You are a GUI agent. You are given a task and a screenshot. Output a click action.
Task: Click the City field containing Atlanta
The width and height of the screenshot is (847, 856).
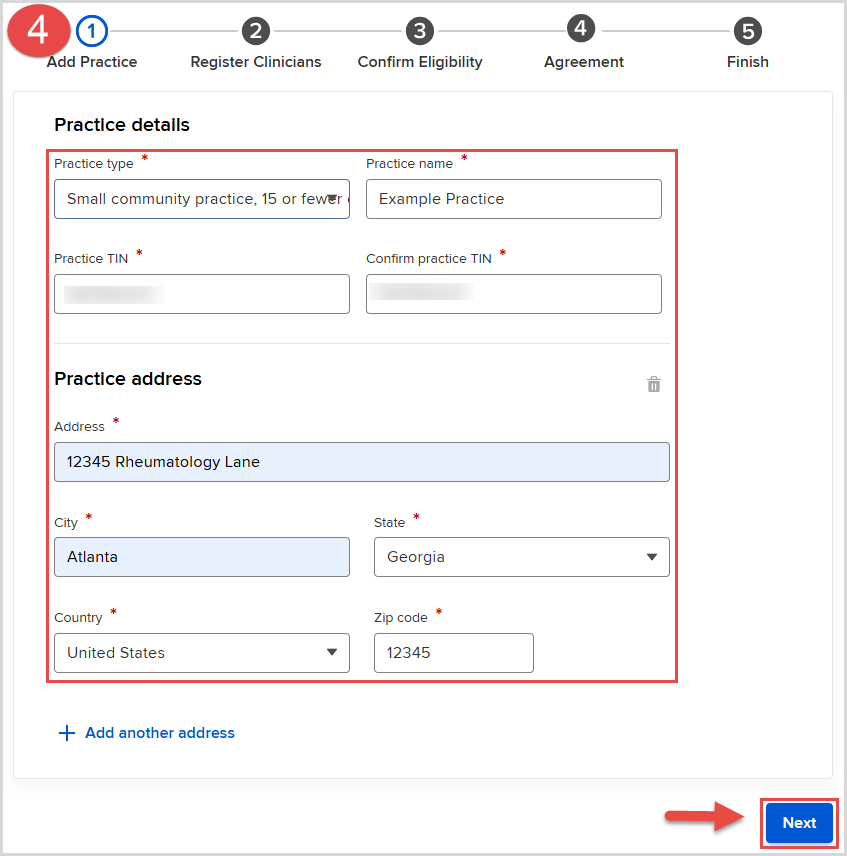point(202,557)
